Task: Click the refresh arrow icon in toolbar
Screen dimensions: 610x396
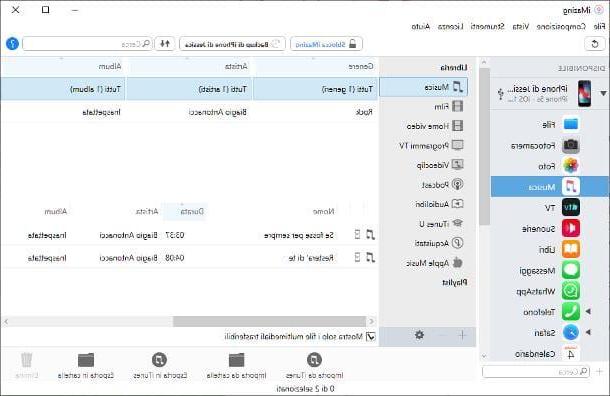Action: 595,44
